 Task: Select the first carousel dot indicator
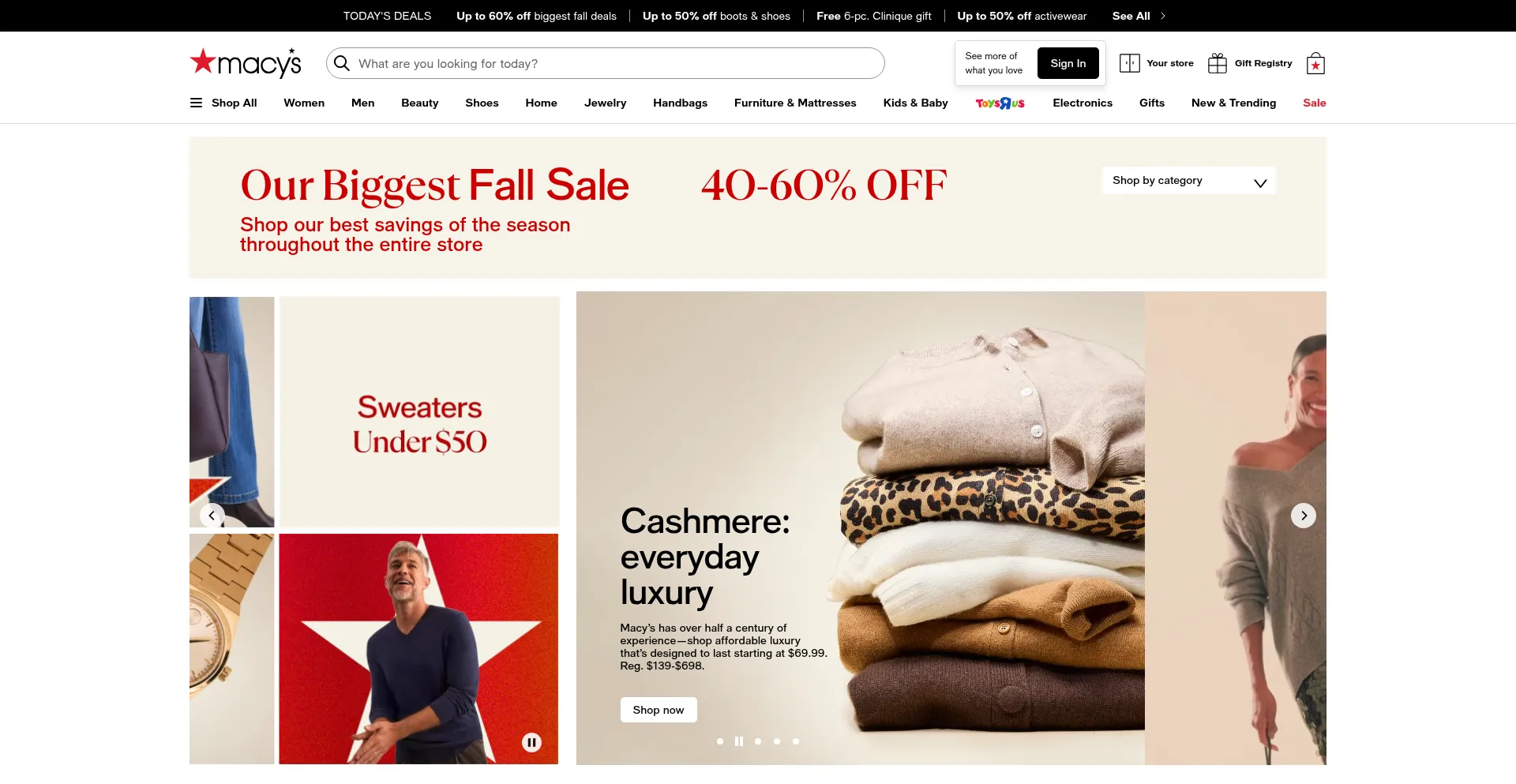pyautogui.click(x=720, y=741)
